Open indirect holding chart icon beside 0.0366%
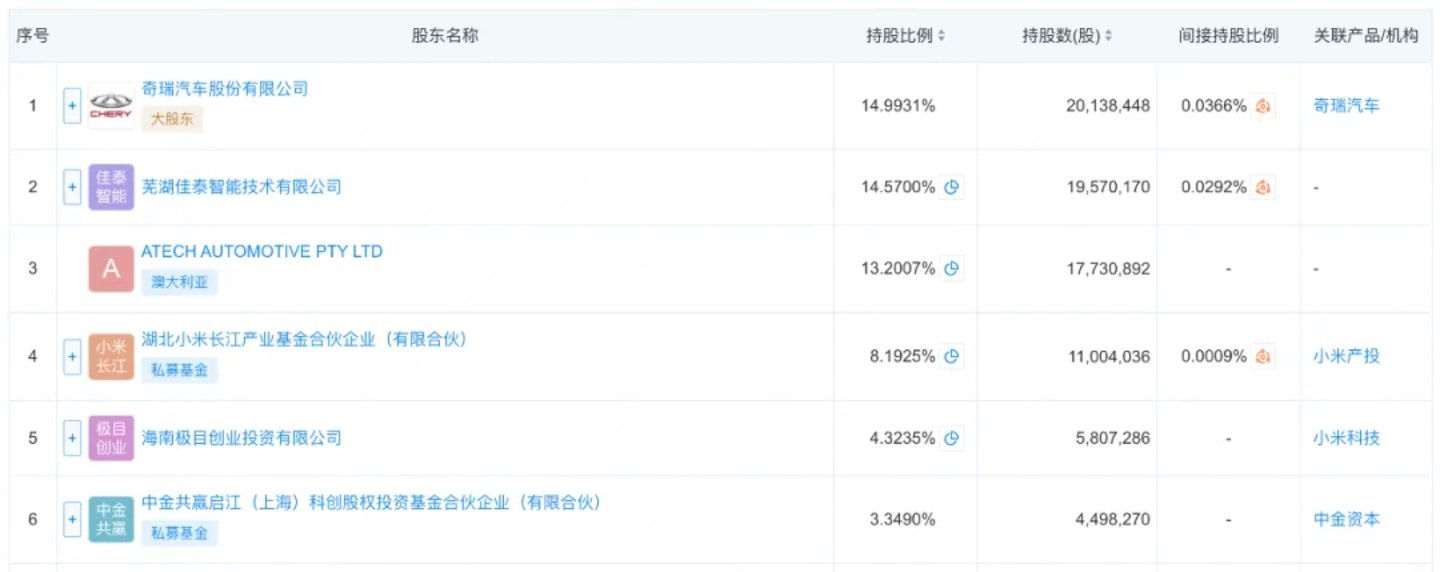 (x=1263, y=105)
